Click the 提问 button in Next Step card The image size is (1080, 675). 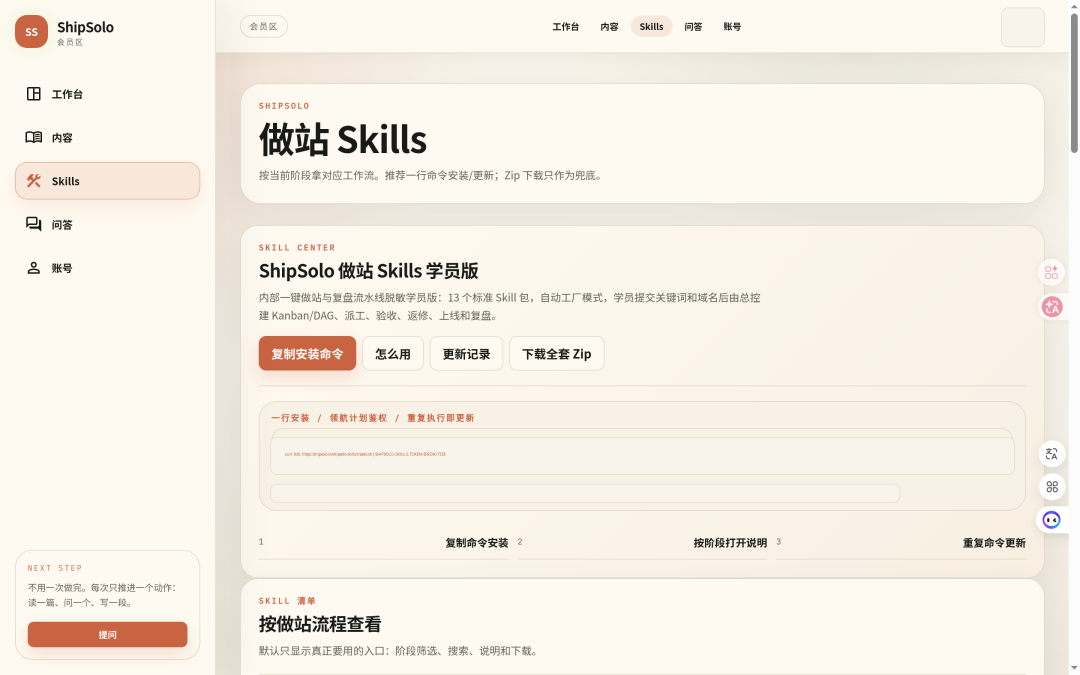tap(107, 634)
